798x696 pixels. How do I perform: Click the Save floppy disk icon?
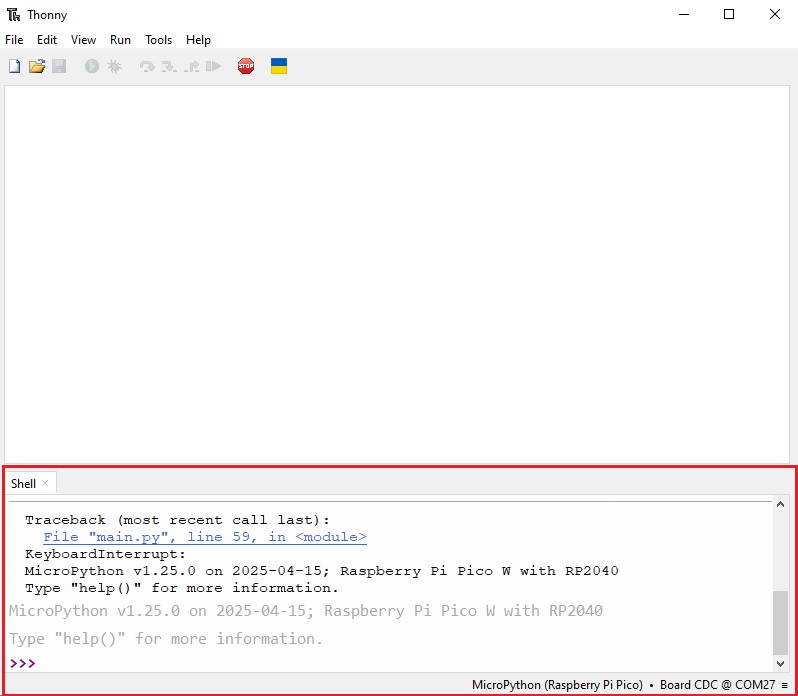[x=59, y=66]
